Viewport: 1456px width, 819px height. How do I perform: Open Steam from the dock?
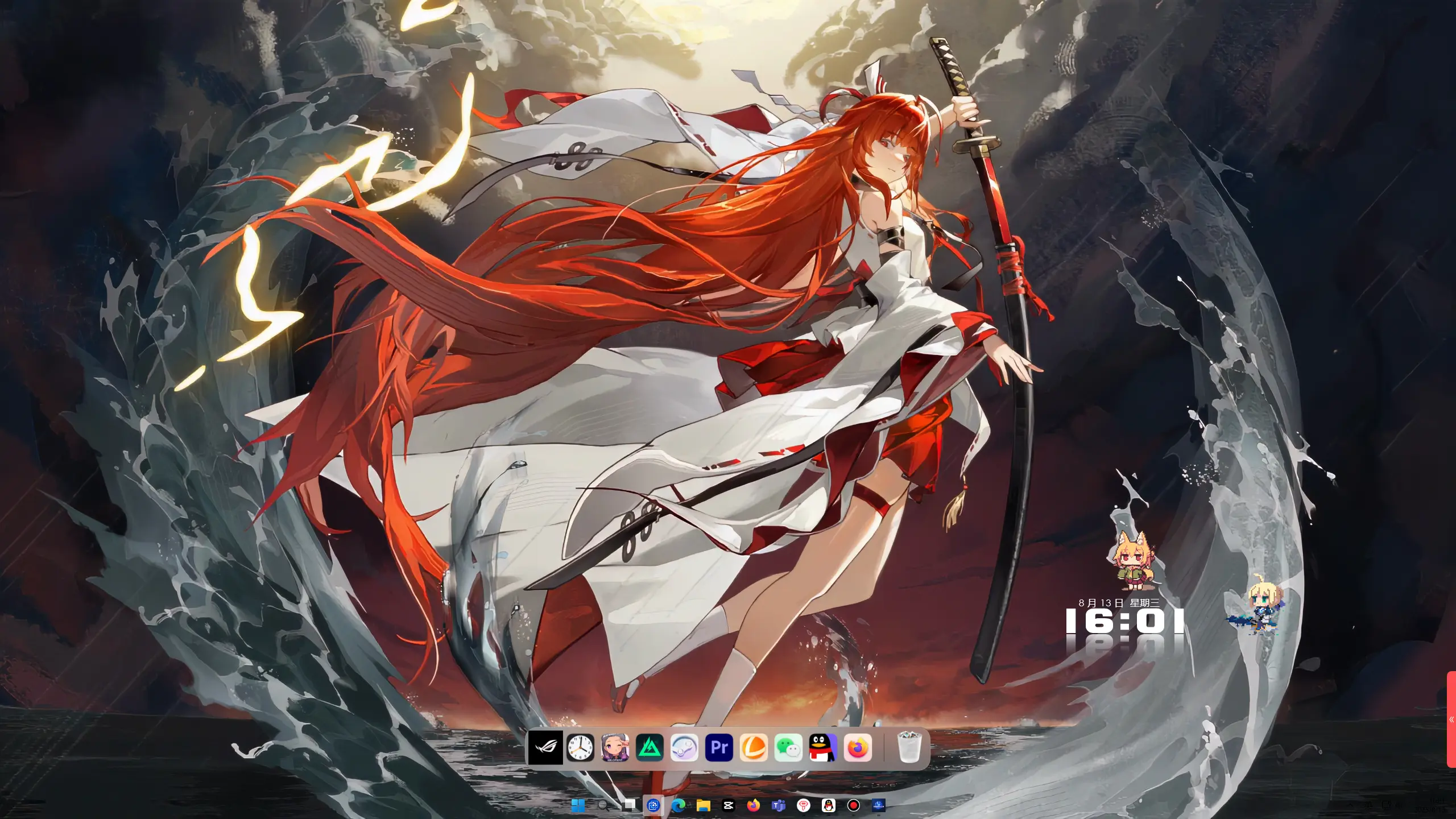[685, 748]
